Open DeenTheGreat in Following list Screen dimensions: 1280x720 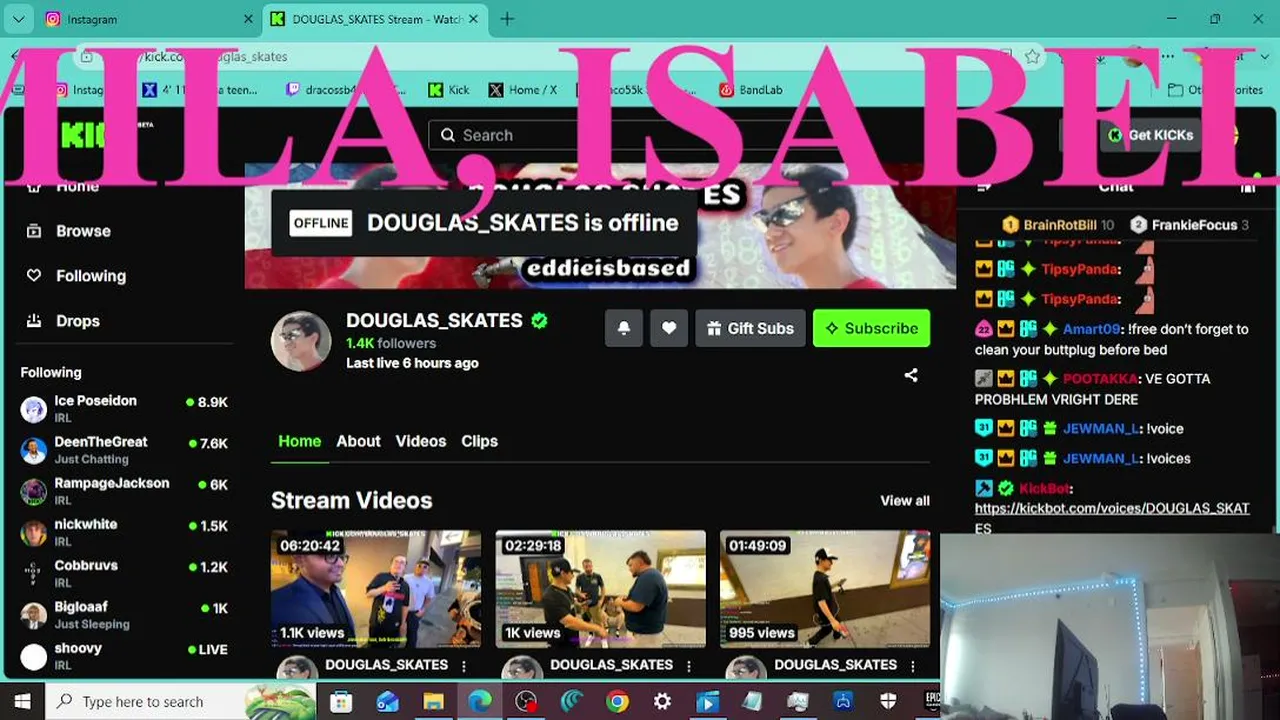(x=124, y=450)
